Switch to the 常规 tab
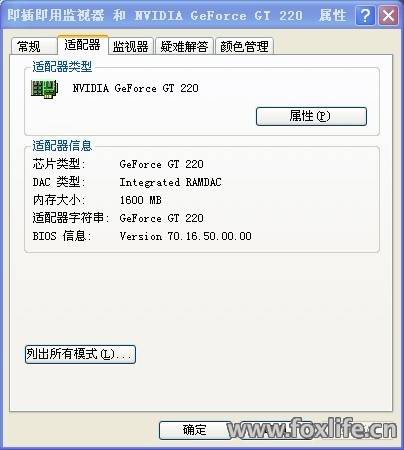This screenshot has width=404, height=450. (34, 46)
